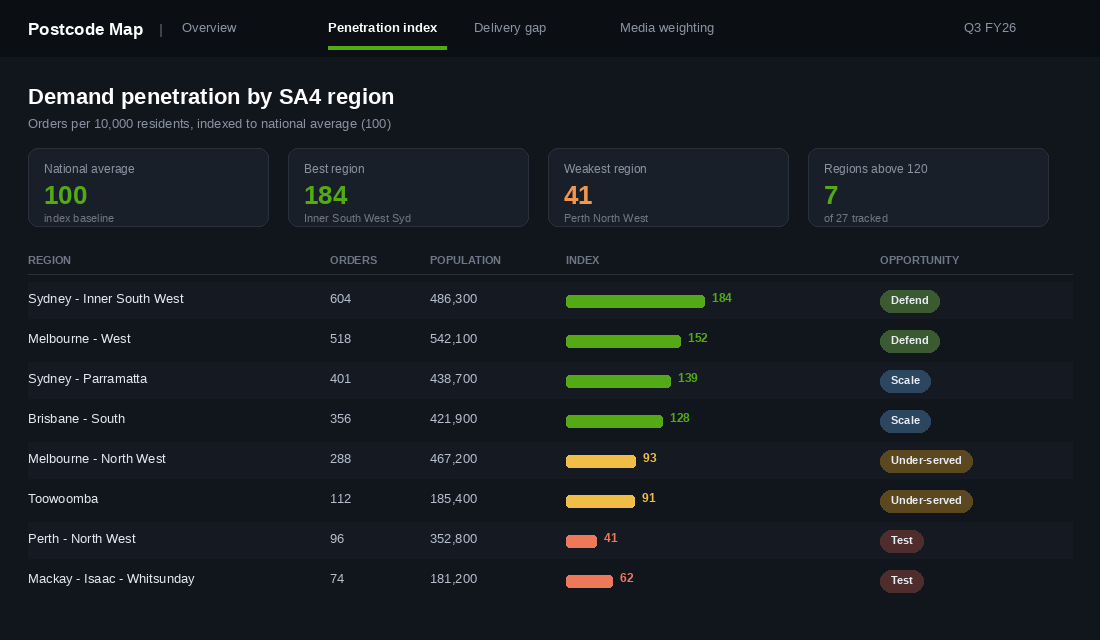This screenshot has width=1100, height=640.
Task: Open the Overview tab
Action: pos(209,28)
